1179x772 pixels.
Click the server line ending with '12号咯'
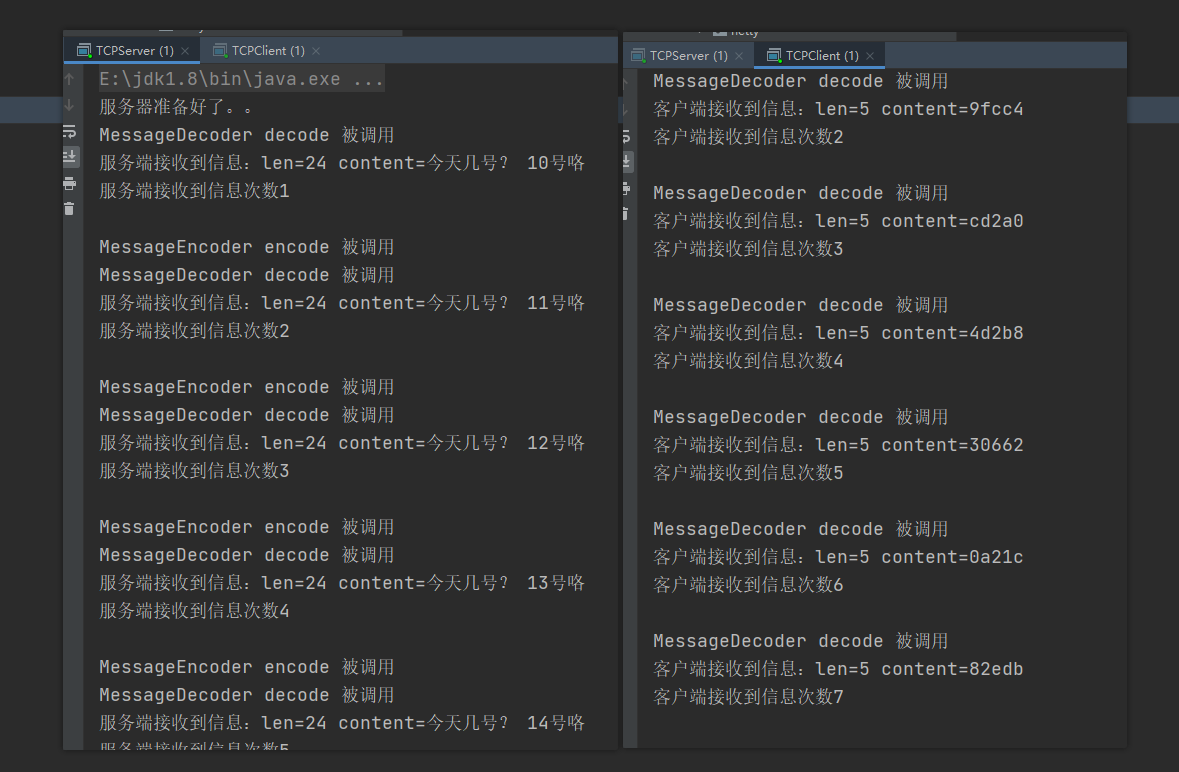(x=342, y=443)
